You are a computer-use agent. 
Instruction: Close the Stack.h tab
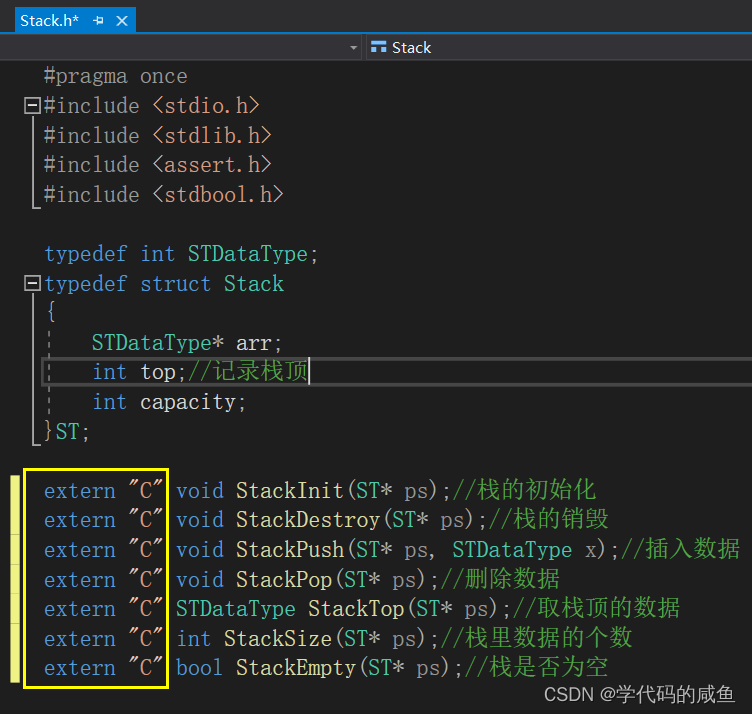point(122,21)
